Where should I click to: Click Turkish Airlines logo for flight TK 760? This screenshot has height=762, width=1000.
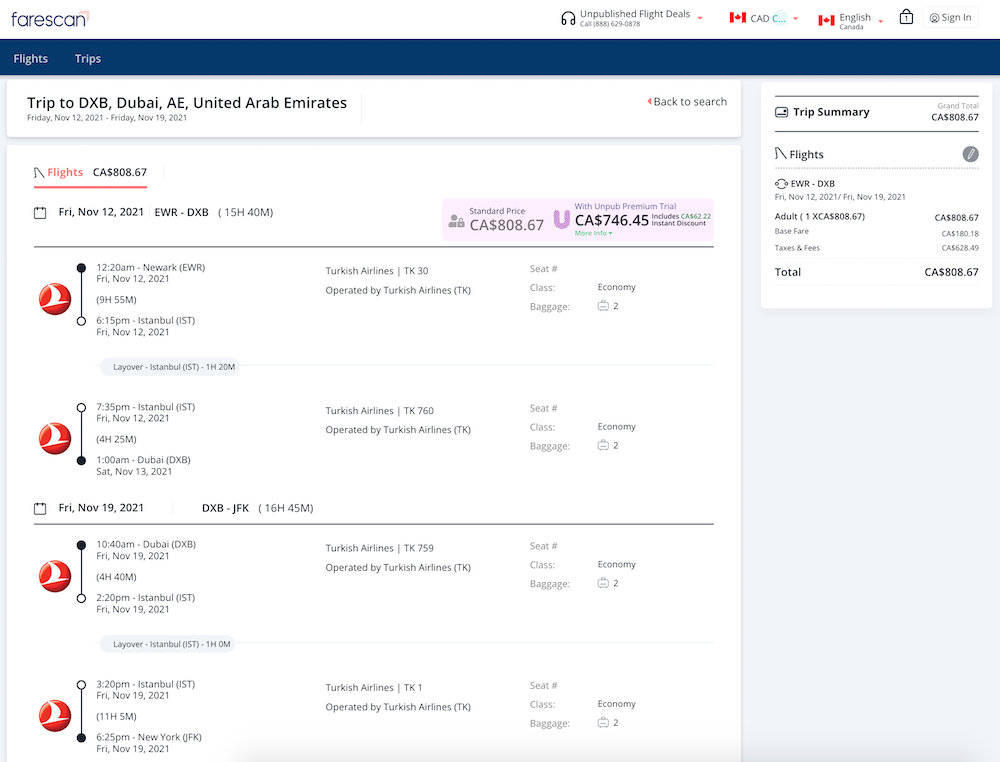[55, 438]
